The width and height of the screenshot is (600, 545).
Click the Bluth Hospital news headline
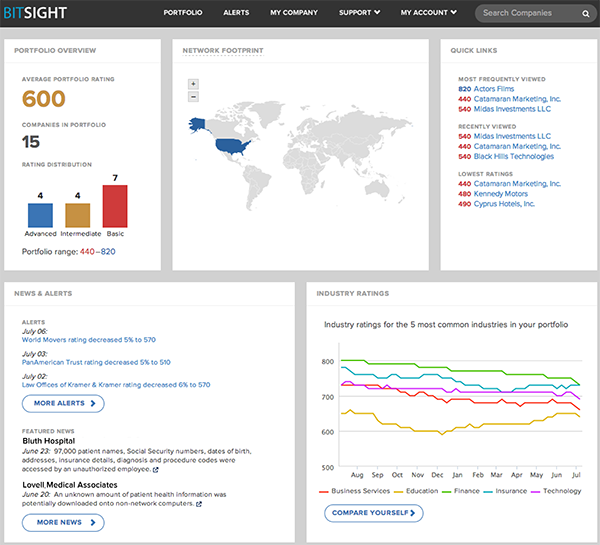pos(49,441)
